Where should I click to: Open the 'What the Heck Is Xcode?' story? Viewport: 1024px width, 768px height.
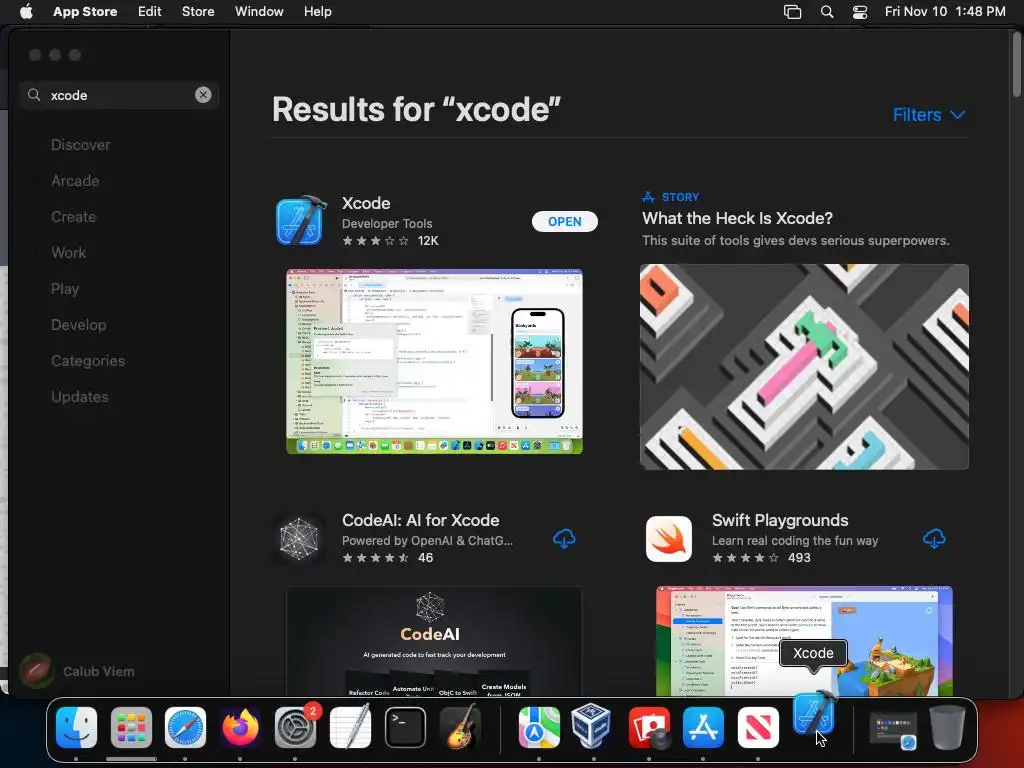(x=737, y=218)
